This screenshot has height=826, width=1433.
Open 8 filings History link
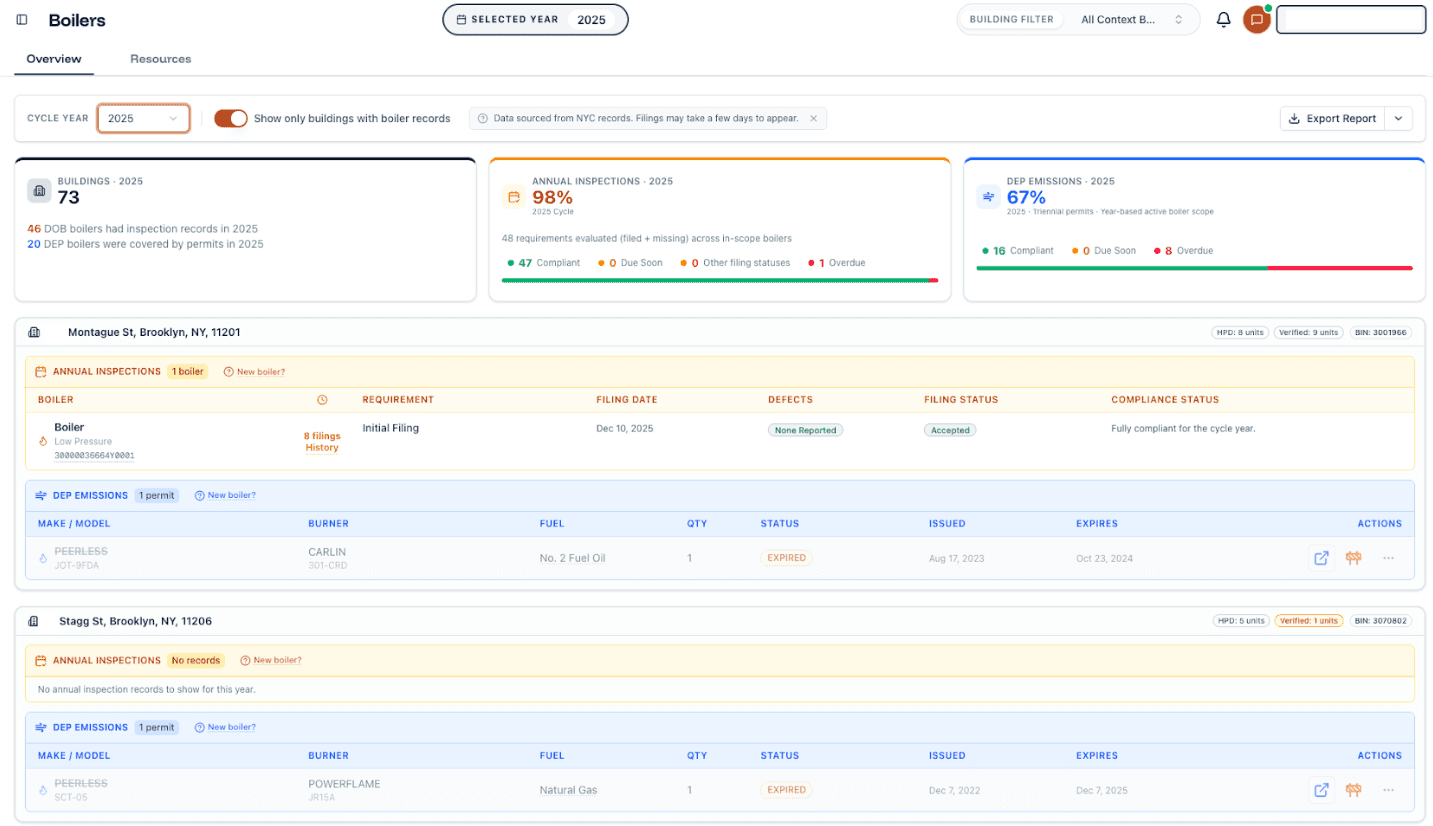click(x=322, y=441)
